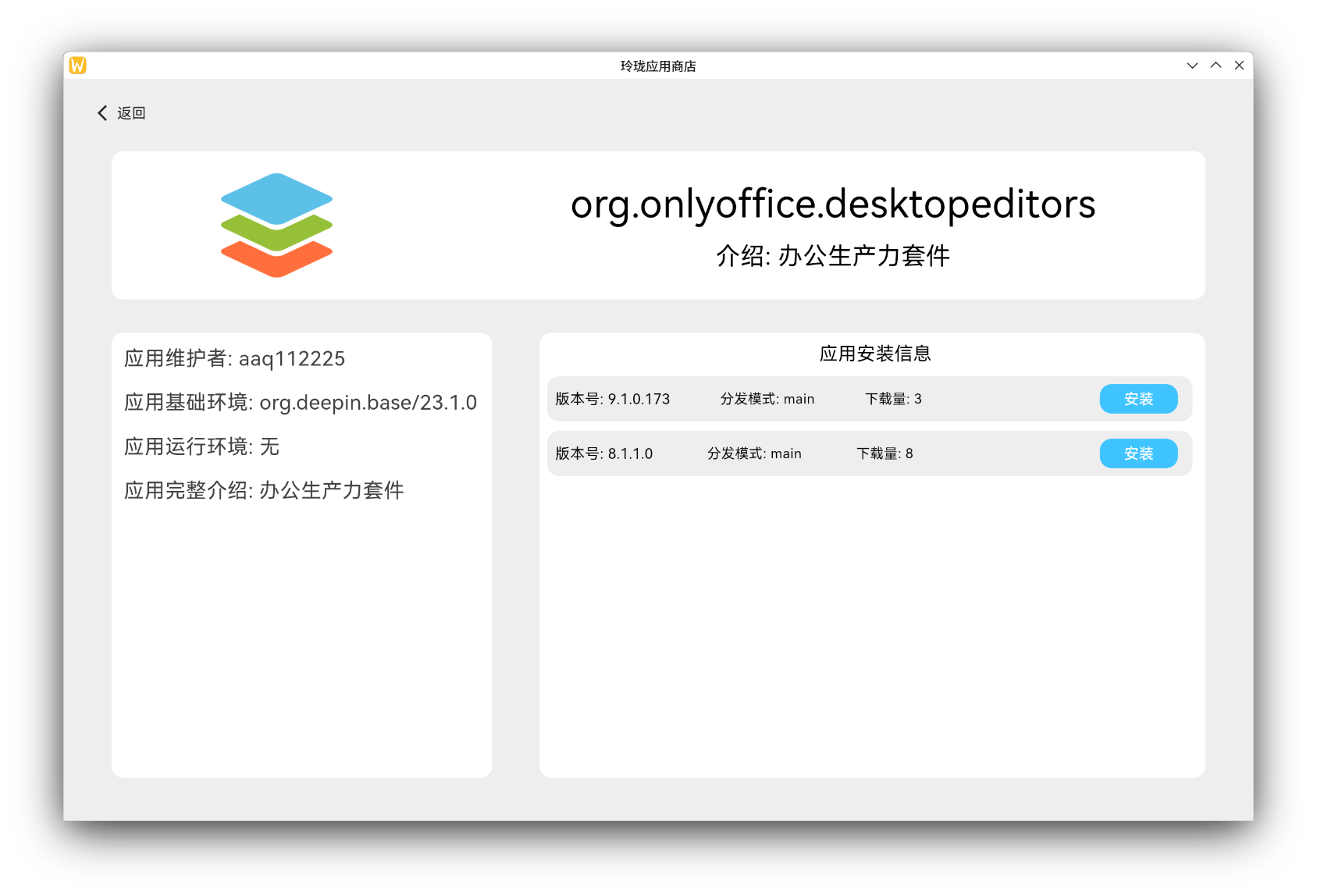Click 下载量: 8 text
Screen dimensions: 1317x896
pos(885,453)
